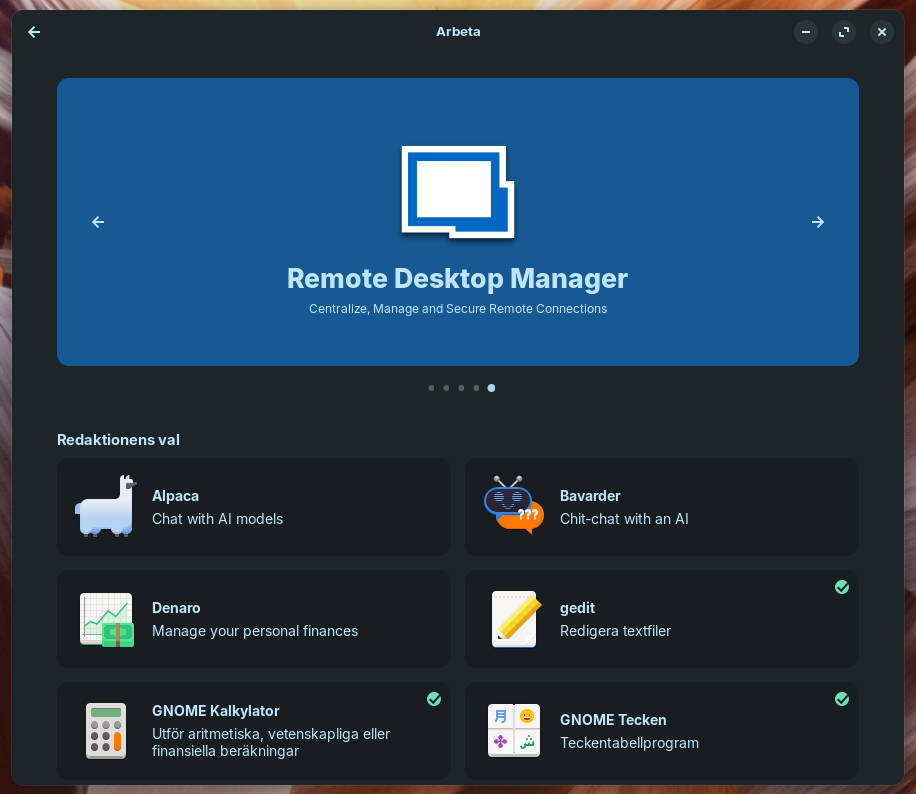Open the Bavarder robot chat icon
The height and width of the screenshot is (794, 916).
point(513,506)
